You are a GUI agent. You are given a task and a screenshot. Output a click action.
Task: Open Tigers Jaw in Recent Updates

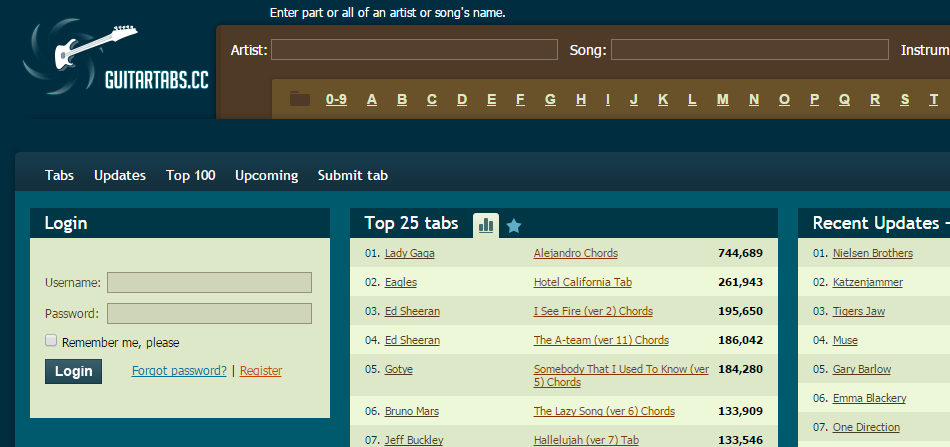(859, 311)
